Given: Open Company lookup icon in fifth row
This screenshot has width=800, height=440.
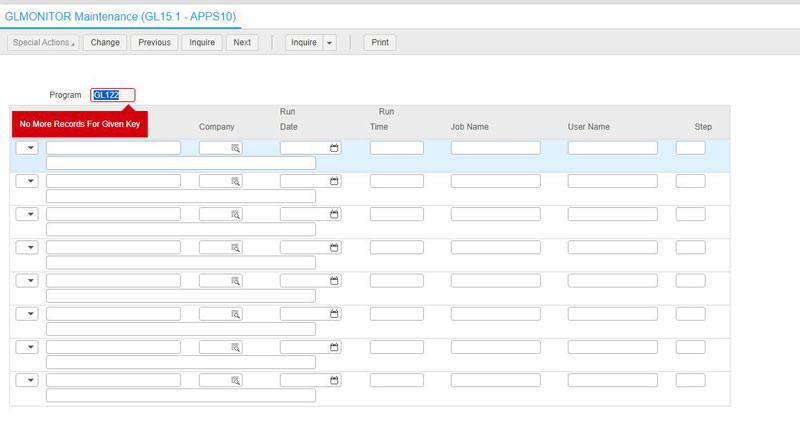Looking at the screenshot, I should (235, 281).
